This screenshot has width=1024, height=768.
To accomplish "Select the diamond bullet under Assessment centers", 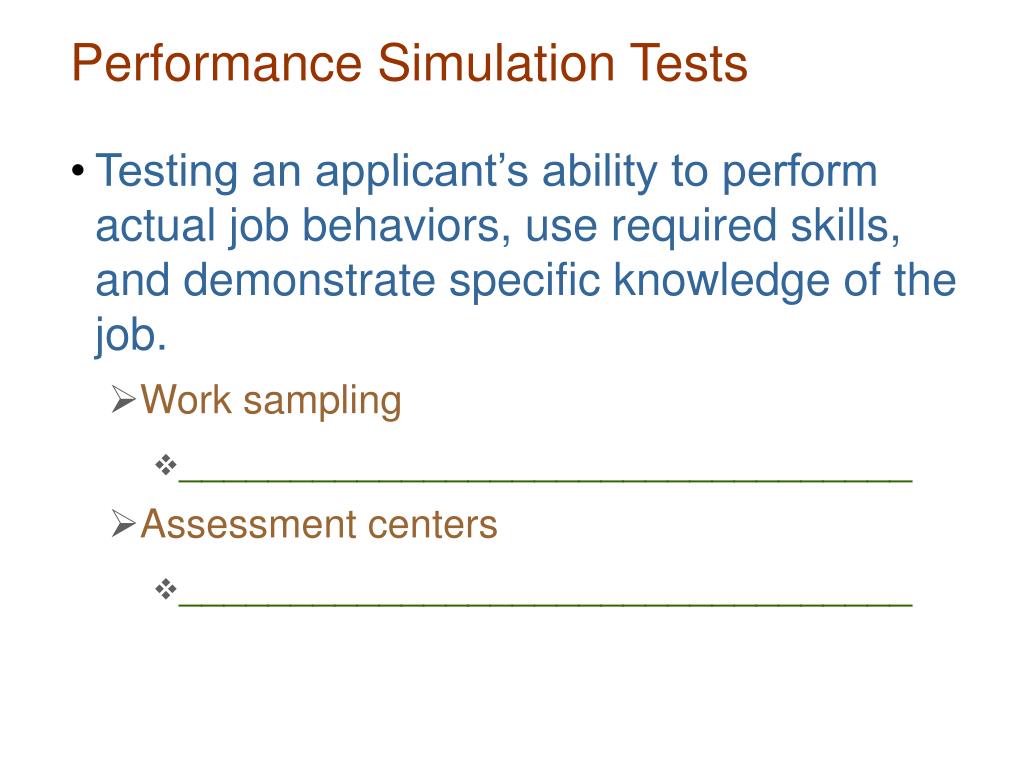I will [x=165, y=589].
